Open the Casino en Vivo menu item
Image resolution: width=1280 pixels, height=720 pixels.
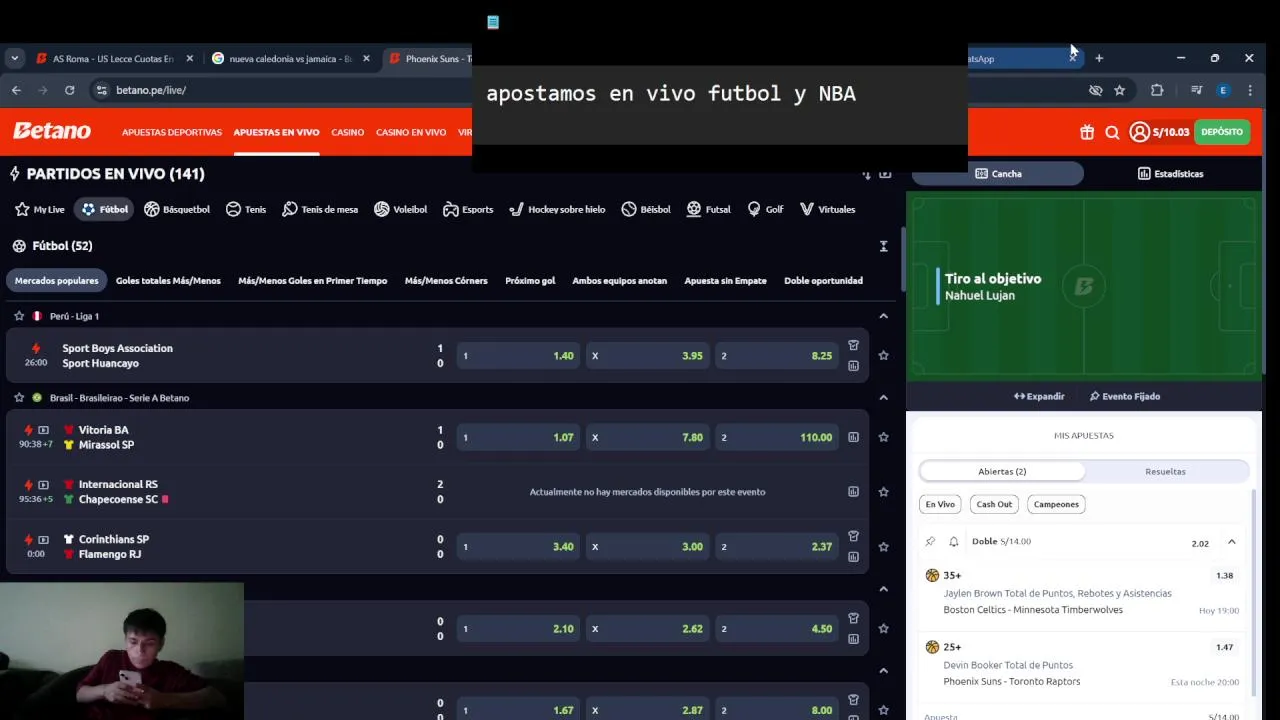pos(411,132)
